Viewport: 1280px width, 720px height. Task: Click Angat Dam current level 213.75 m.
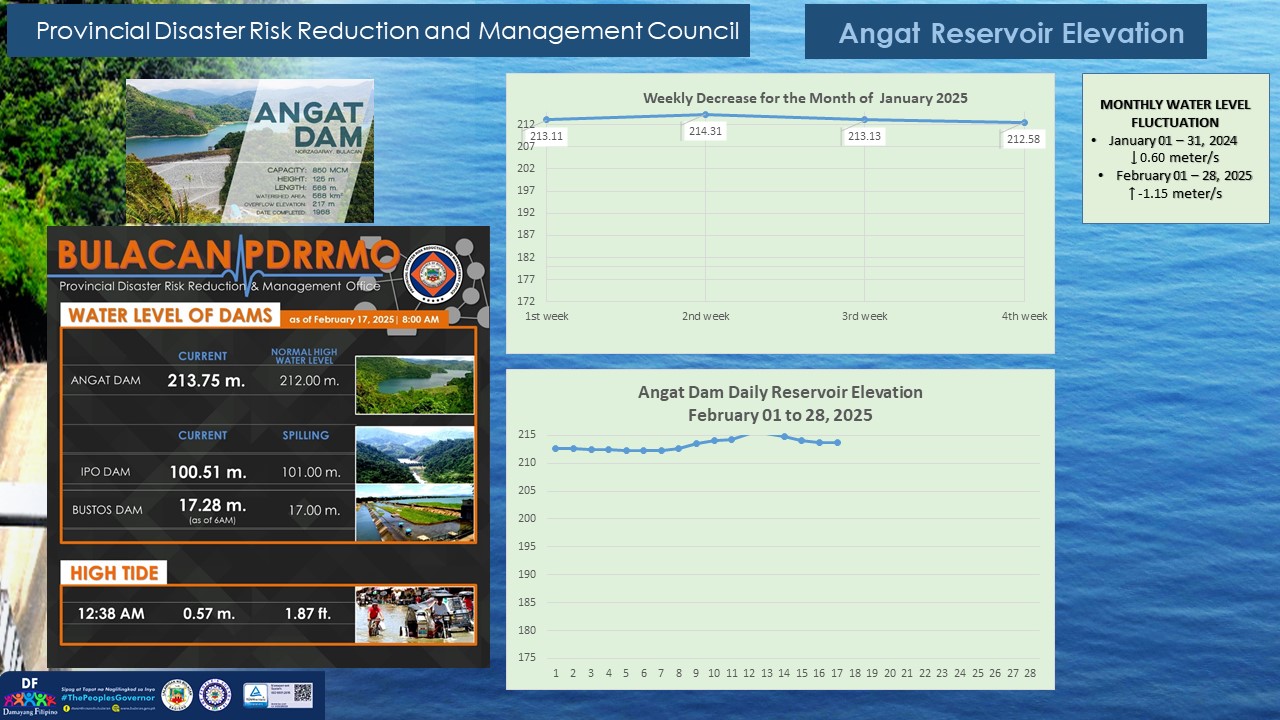tap(206, 380)
